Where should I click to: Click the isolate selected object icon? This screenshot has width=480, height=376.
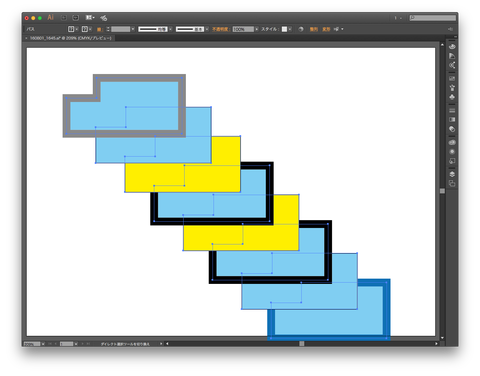pos(336,29)
